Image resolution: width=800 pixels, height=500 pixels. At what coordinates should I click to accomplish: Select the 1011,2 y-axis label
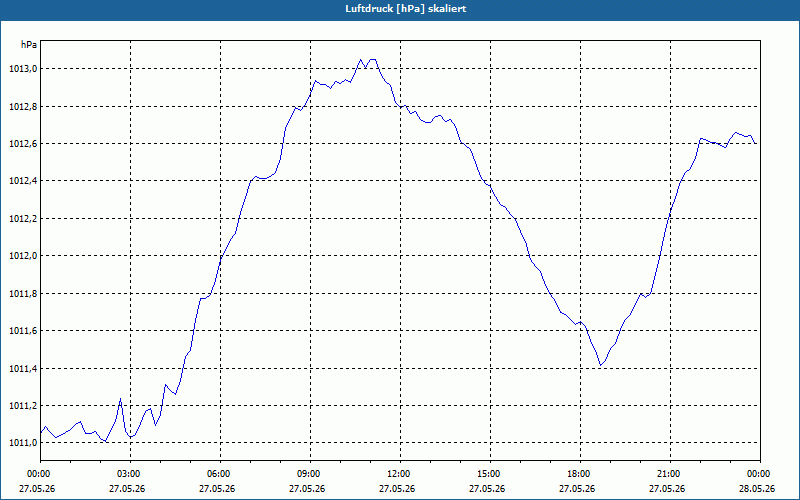tap(23, 406)
